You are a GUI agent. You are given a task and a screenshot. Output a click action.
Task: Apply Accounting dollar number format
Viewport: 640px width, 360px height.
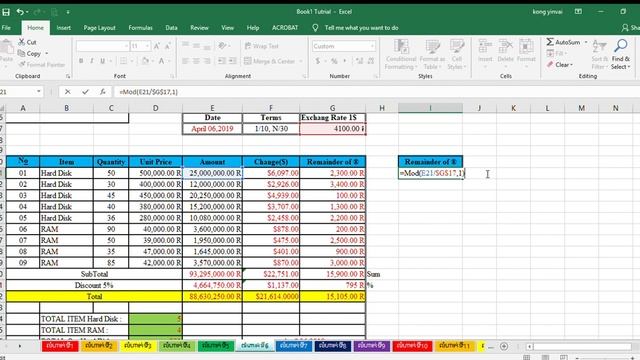click(x=318, y=61)
